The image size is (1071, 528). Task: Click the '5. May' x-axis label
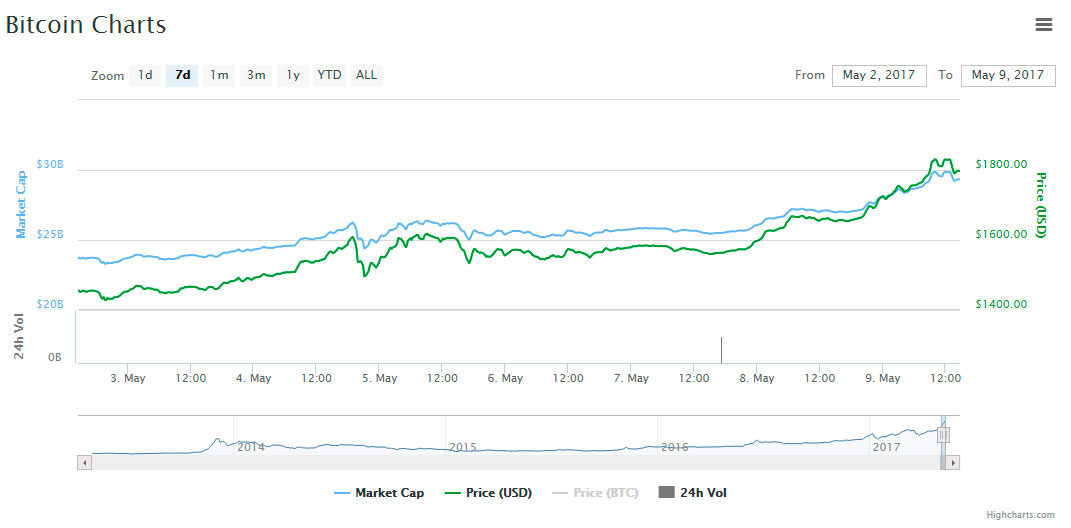tap(378, 378)
